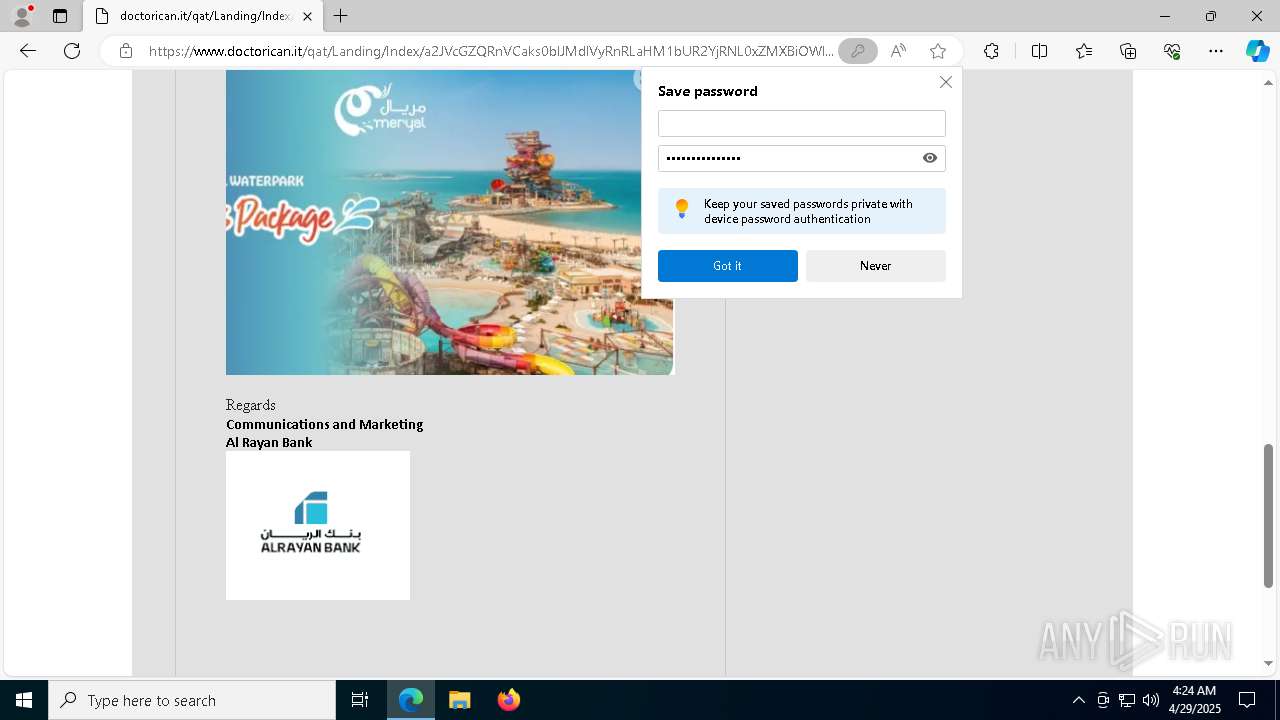
Task: Open the taskbar clock and date
Action: (x=1194, y=700)
